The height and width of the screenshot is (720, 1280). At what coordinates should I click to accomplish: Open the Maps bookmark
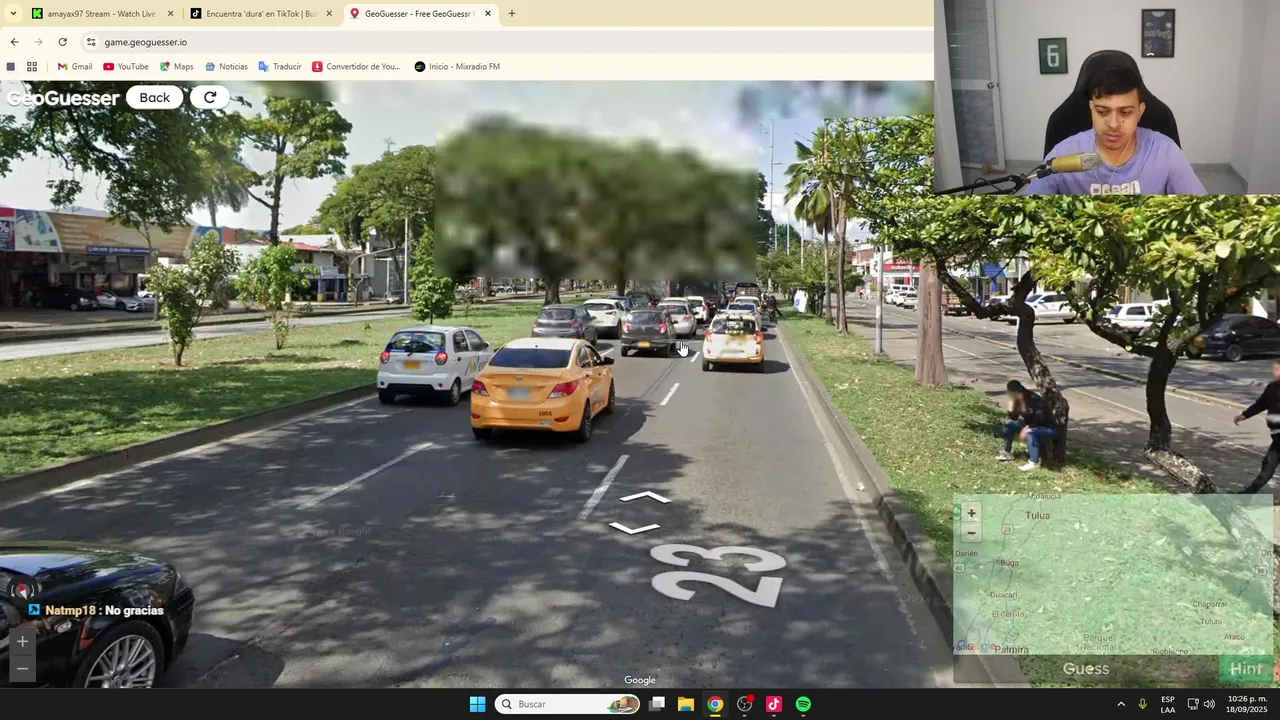pos(176,67)
